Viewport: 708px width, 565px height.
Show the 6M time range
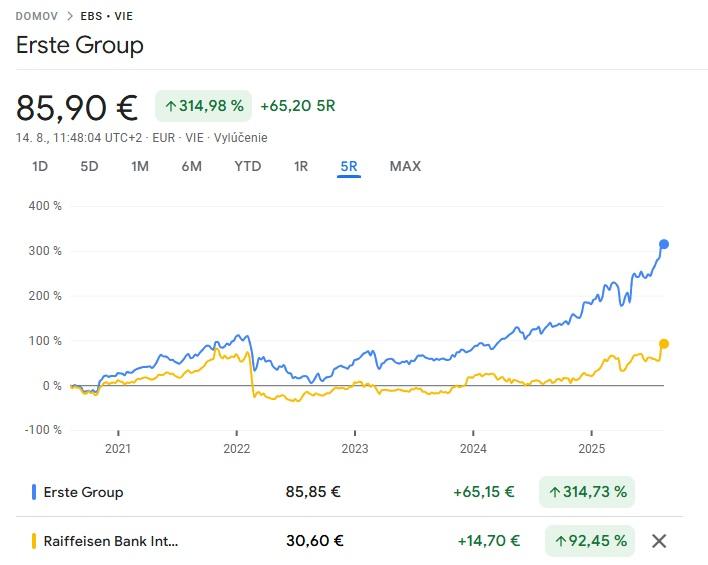click(x=191, y=166)
